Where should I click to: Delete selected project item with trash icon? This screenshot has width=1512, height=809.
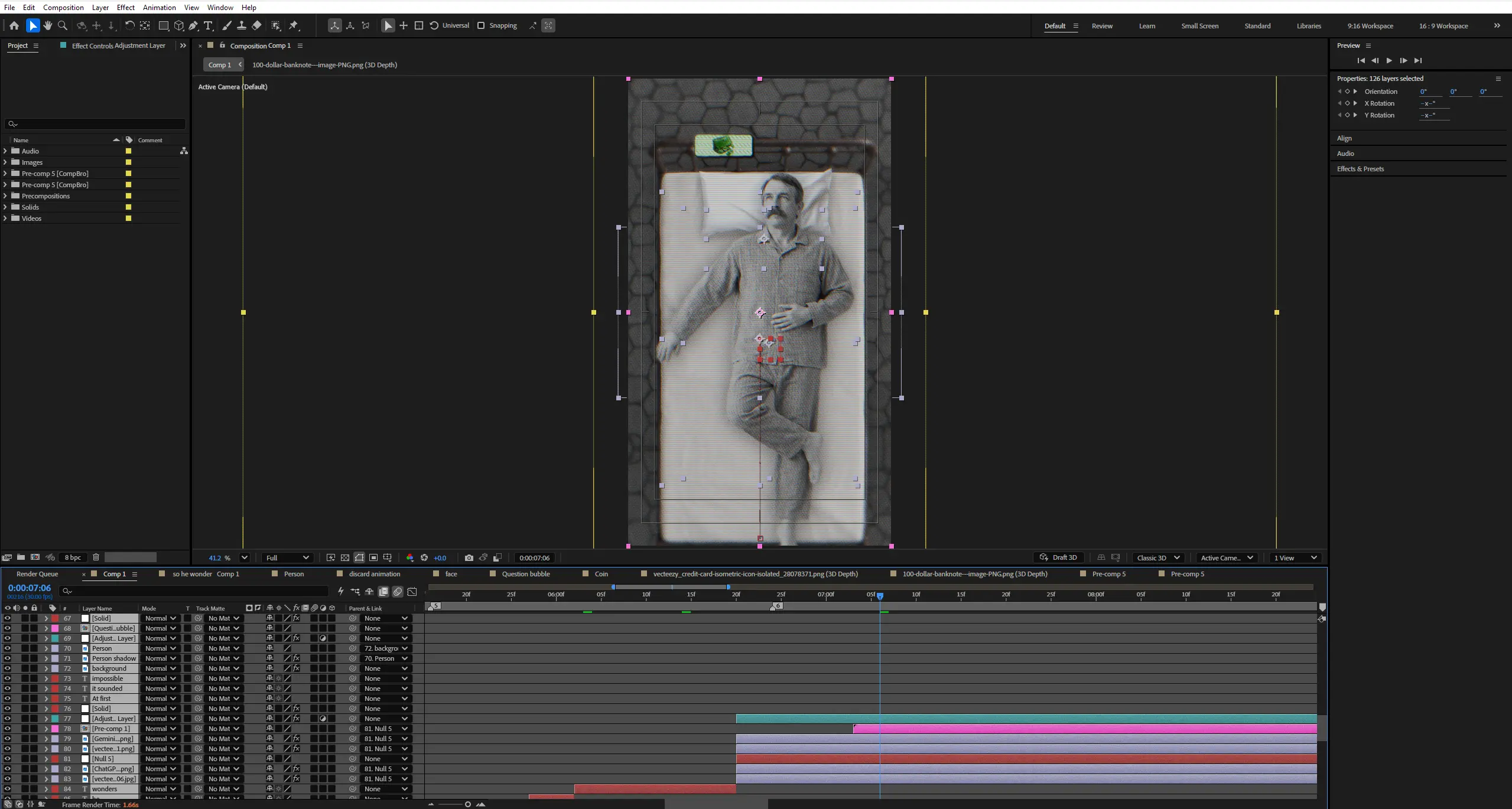[x=96, y=557]
